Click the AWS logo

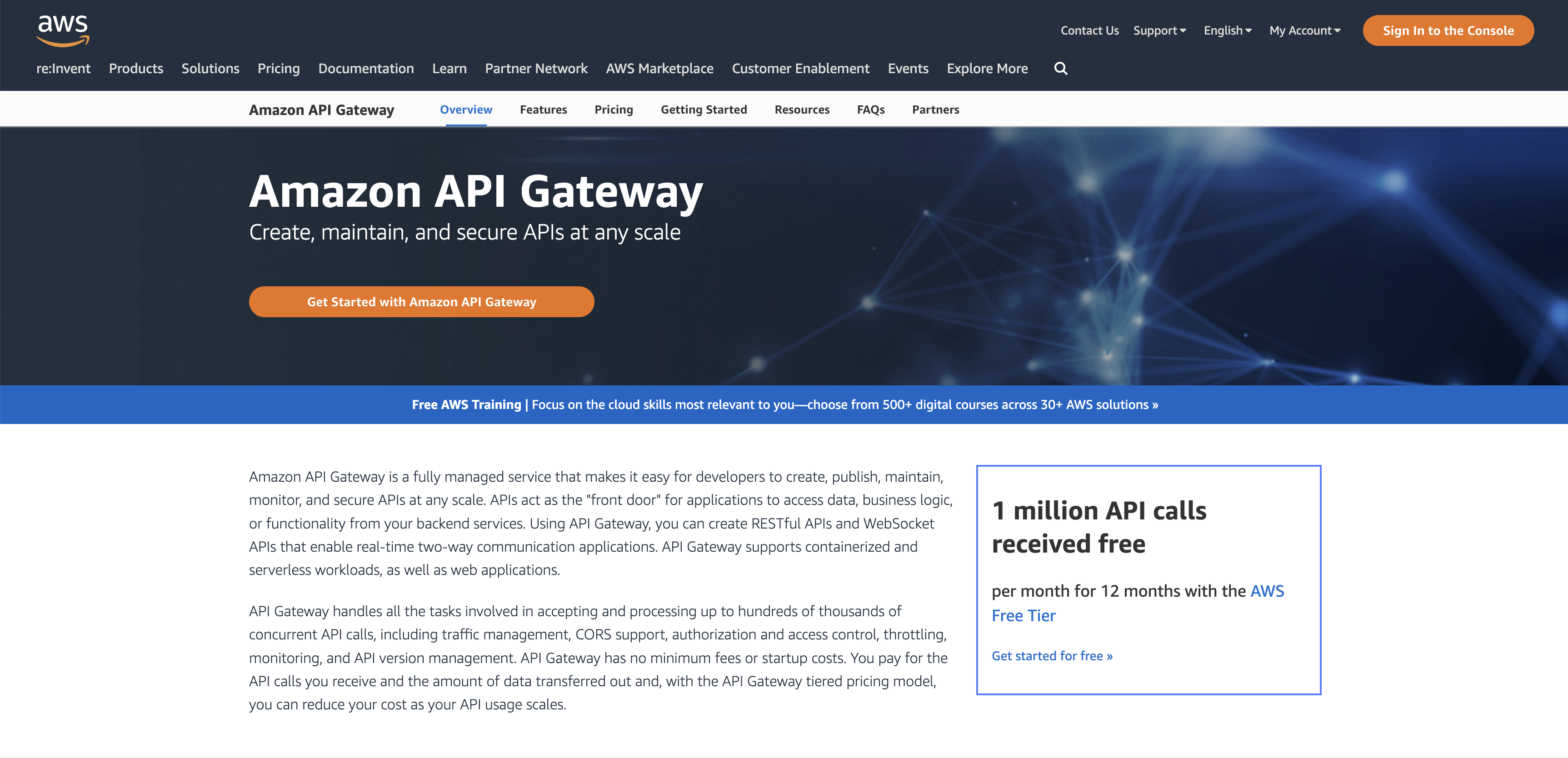63,30
